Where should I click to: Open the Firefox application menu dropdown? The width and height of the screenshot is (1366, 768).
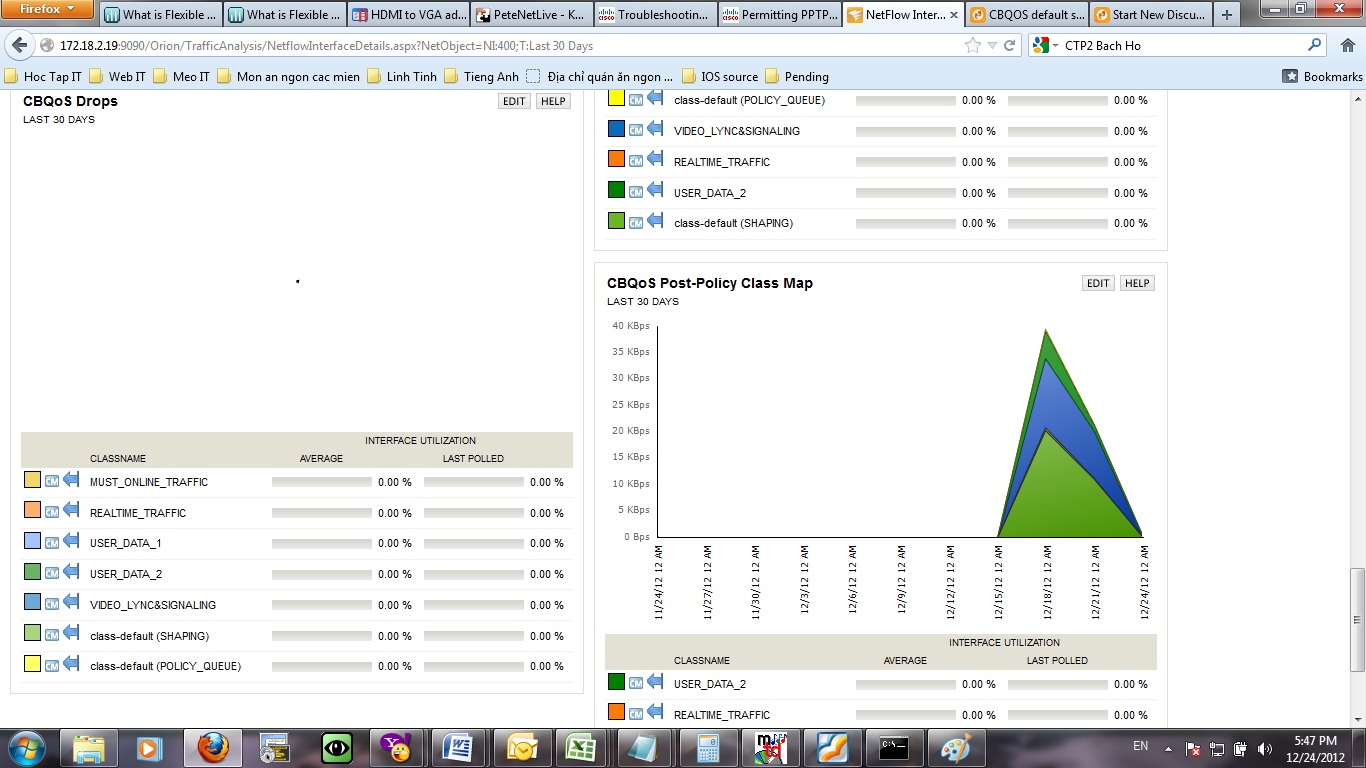pyautogui.click(x=48, y=9)
